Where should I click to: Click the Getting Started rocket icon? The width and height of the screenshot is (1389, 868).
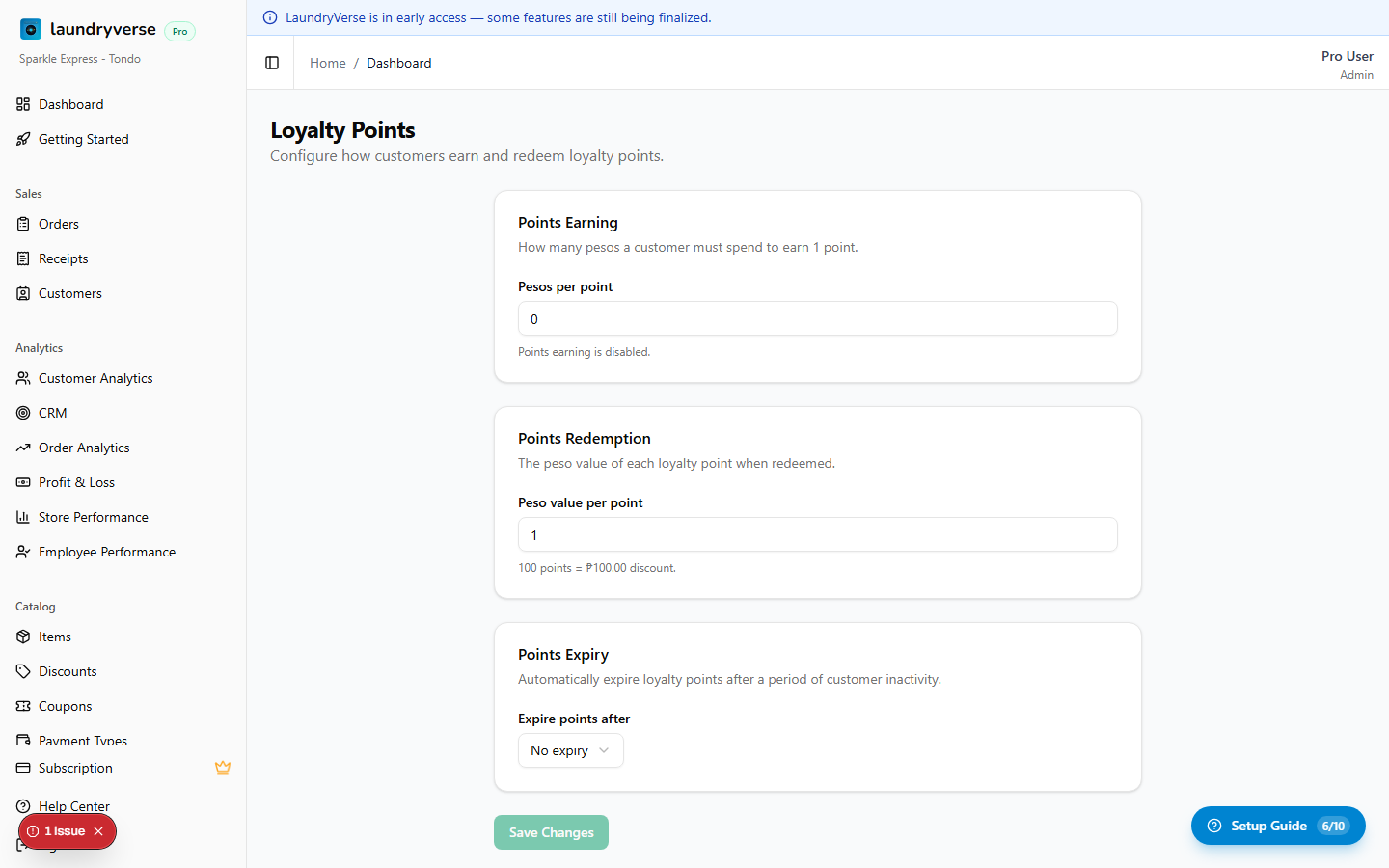click(23, 139)
